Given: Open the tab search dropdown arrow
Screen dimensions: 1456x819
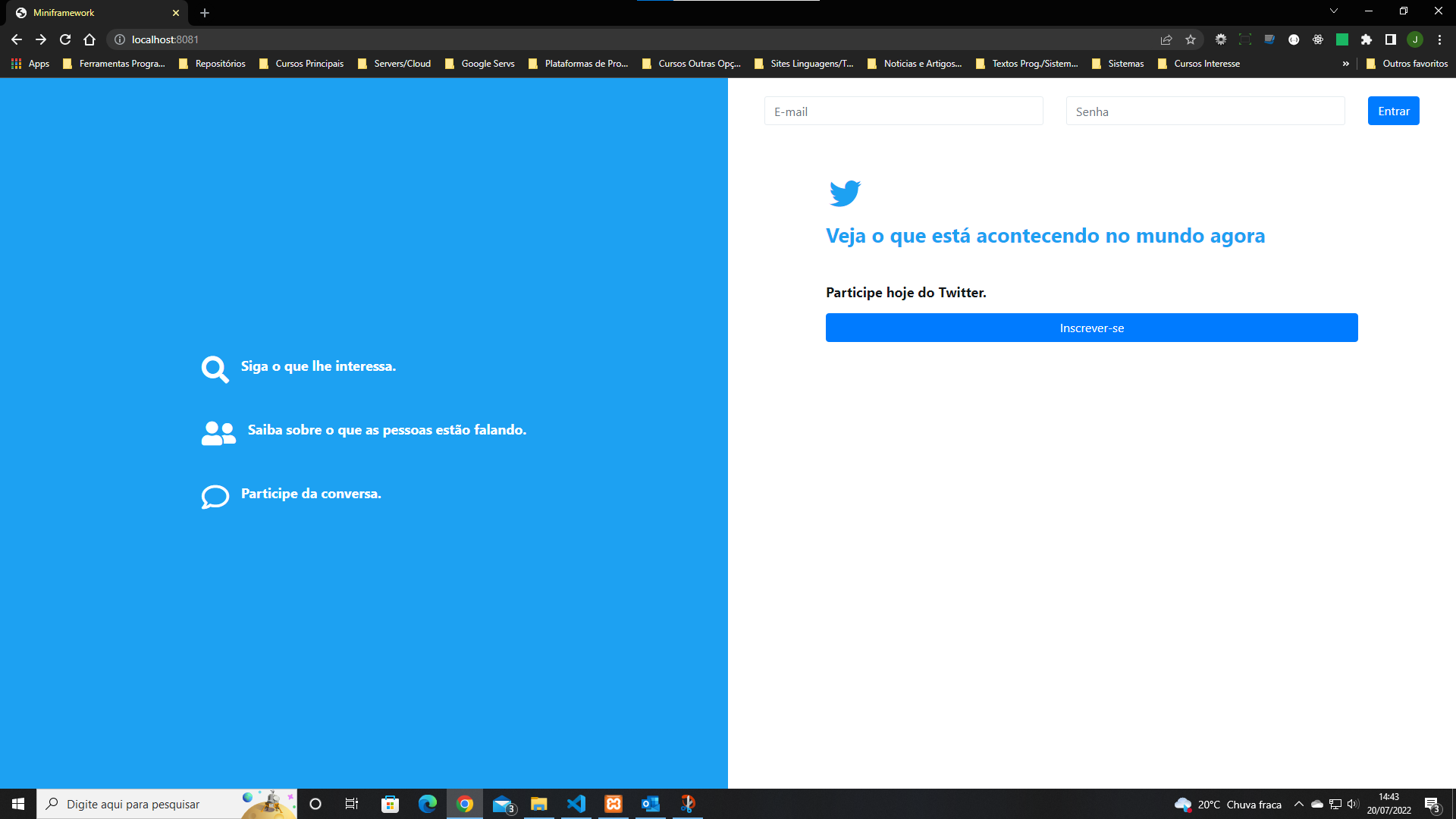Looking at the screenshot, I should coord(1334,11).
